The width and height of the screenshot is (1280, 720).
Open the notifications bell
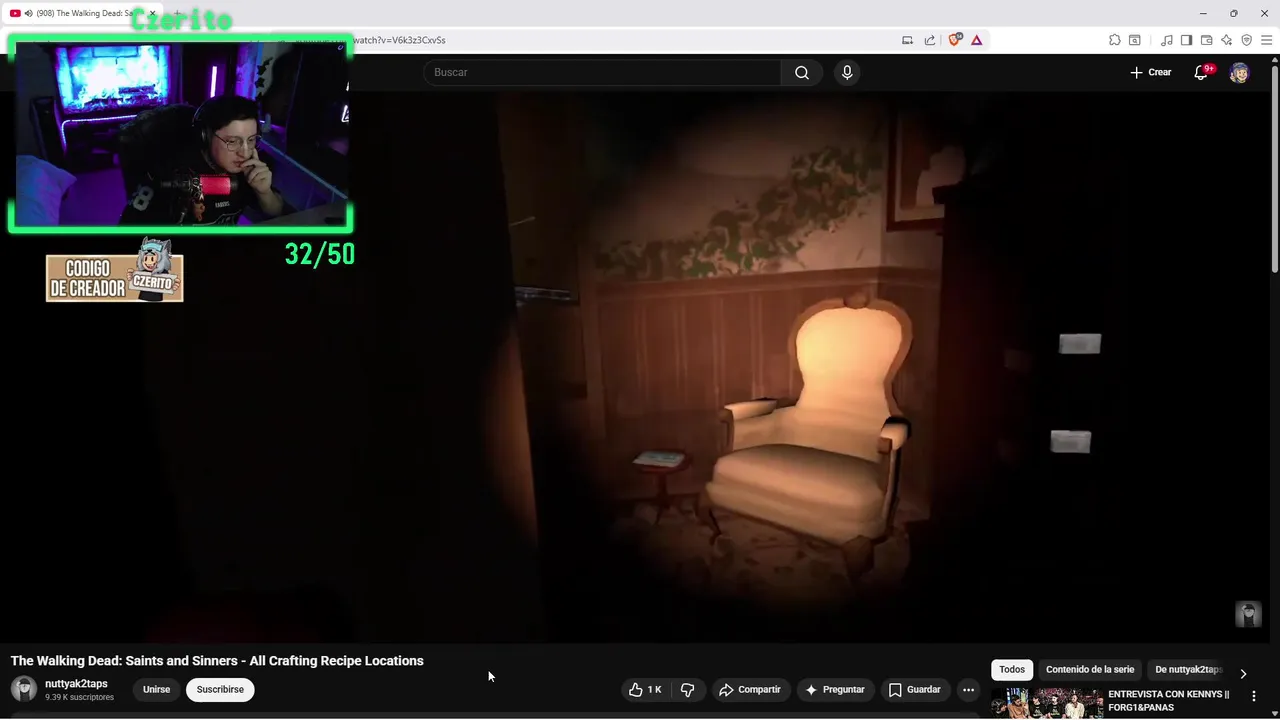click(x=1202, y=72)
